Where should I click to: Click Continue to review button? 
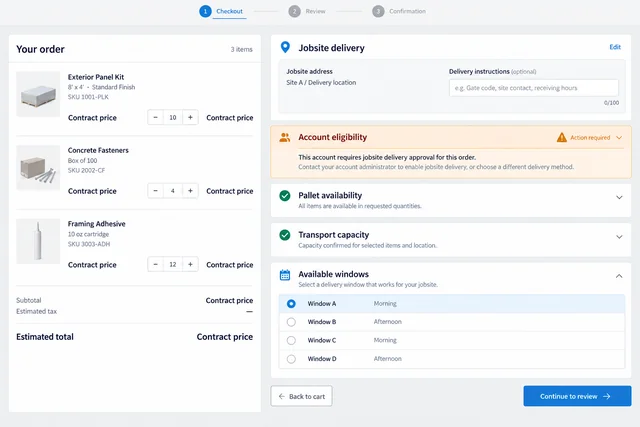(x=577, y=396)
